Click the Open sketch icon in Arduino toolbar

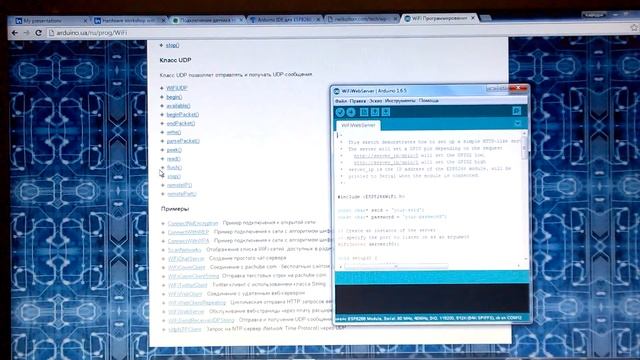375,112
